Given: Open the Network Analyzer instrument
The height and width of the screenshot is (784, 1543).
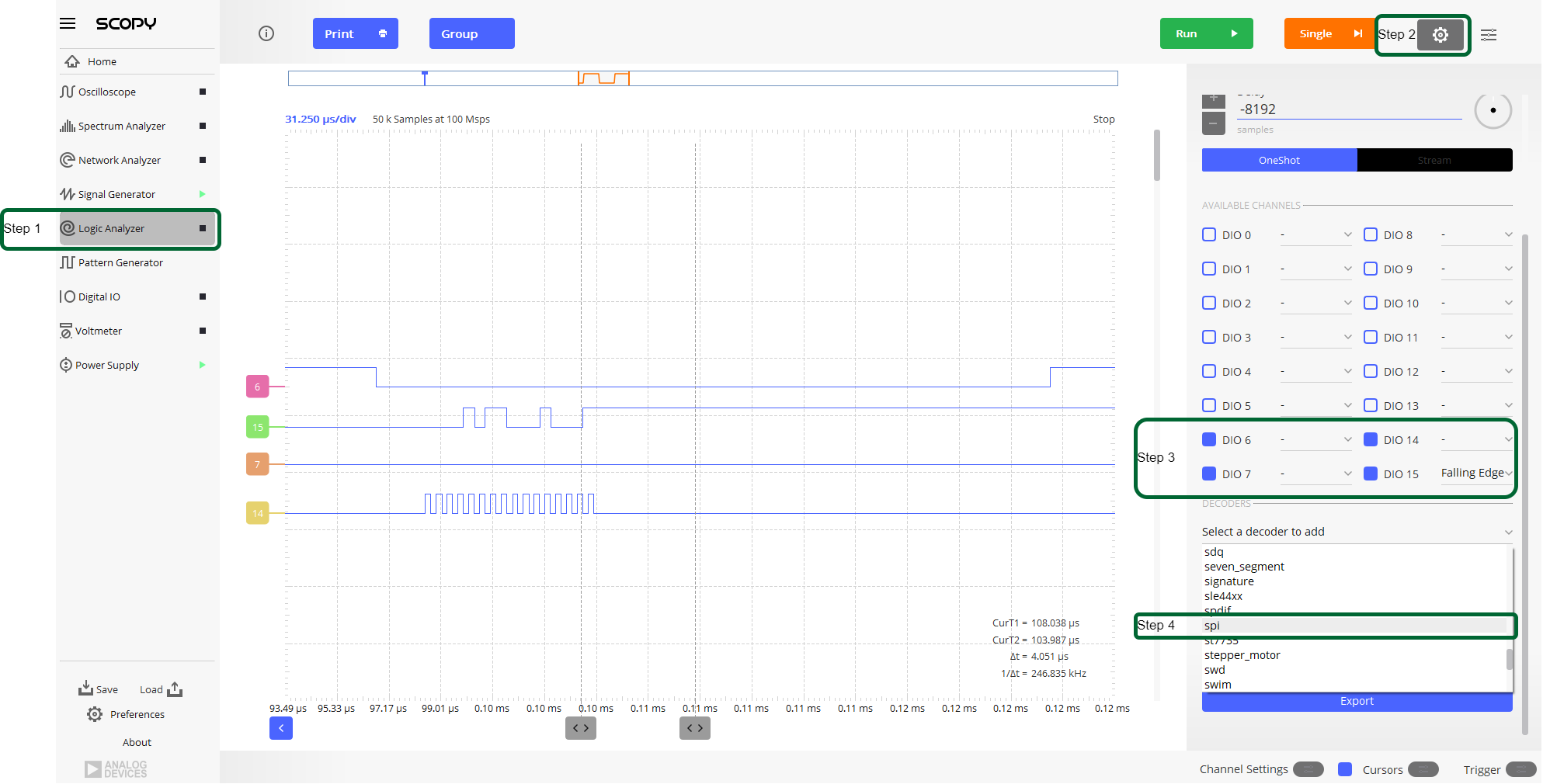Looking at the screenshot, I should click(120, 160).
